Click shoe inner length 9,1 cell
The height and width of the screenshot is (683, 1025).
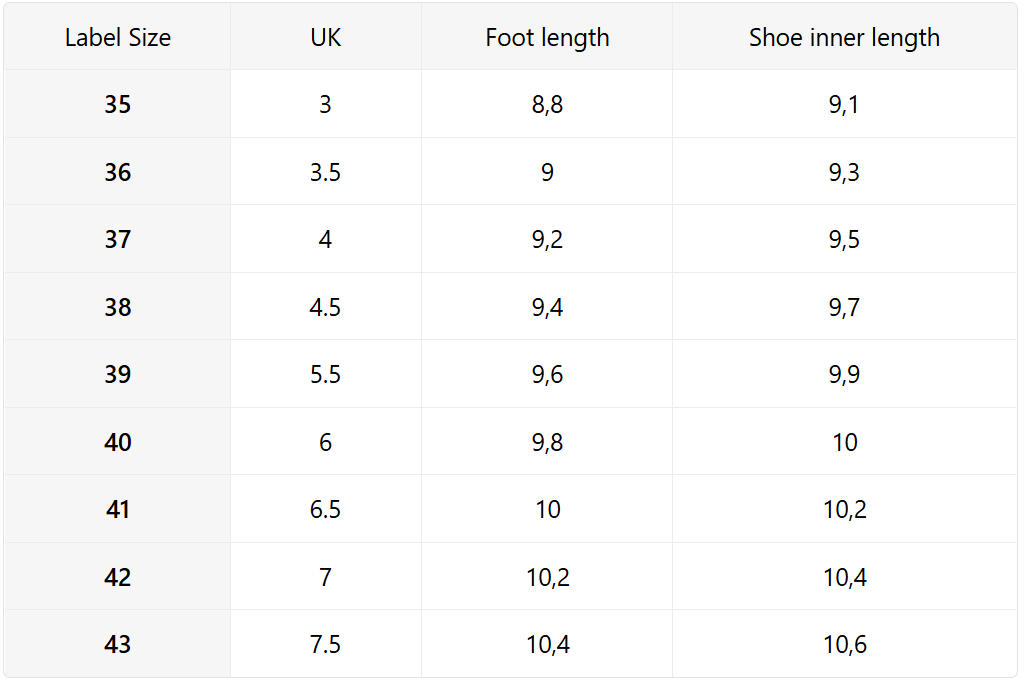point(844,104)
